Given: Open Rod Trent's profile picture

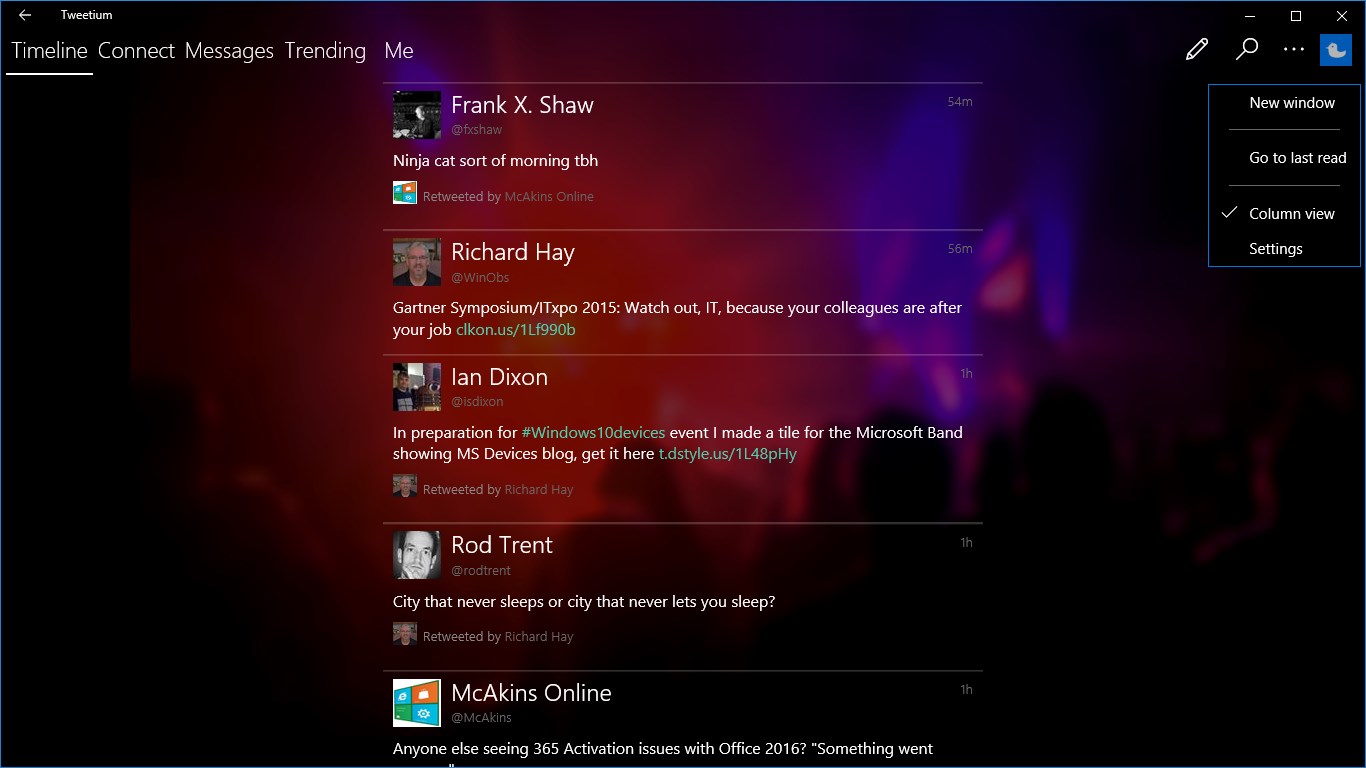Looking at the screenshot, I should [x=416, y=555].
